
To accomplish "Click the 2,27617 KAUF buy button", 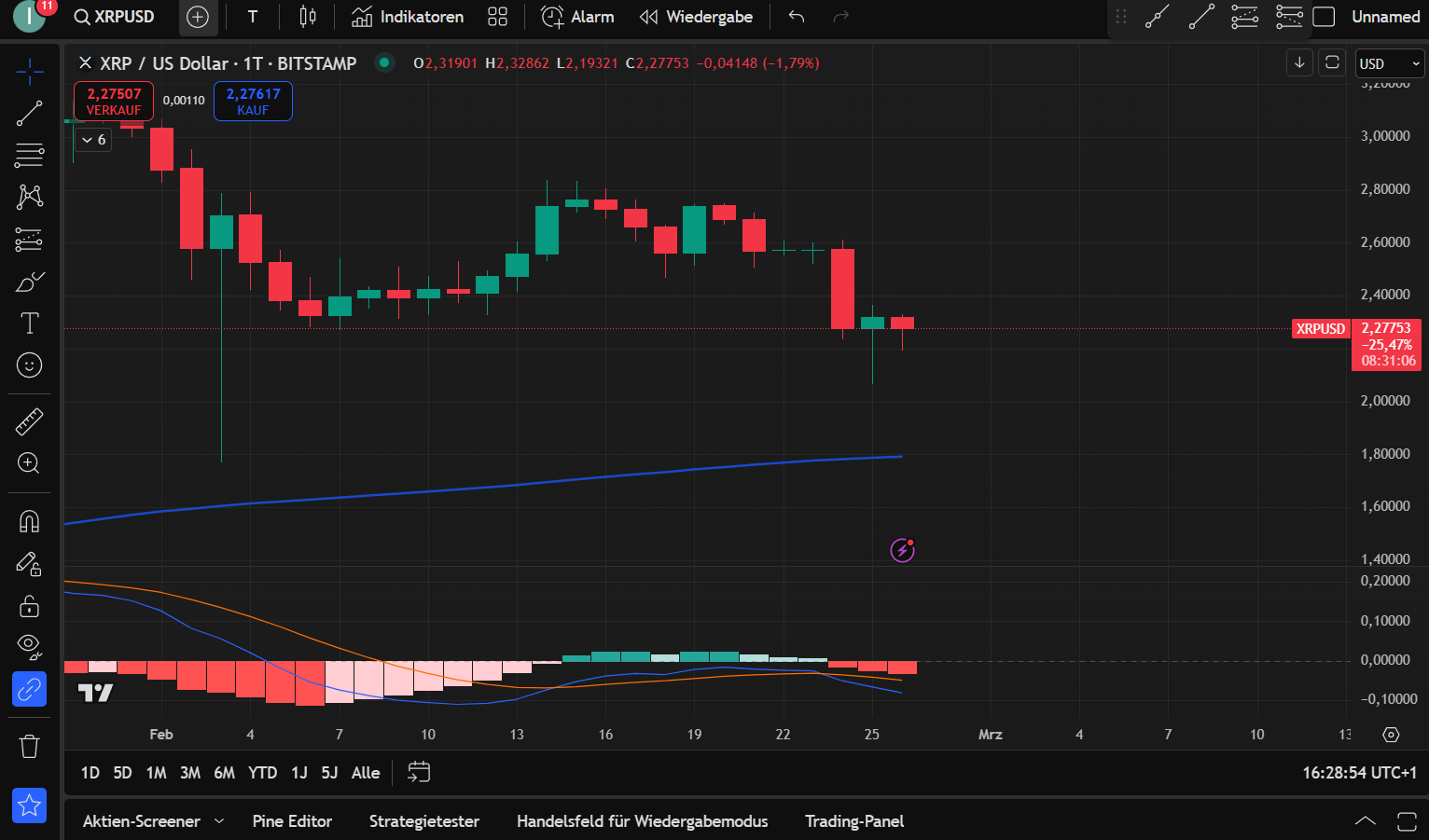I will tap(253, 101).
